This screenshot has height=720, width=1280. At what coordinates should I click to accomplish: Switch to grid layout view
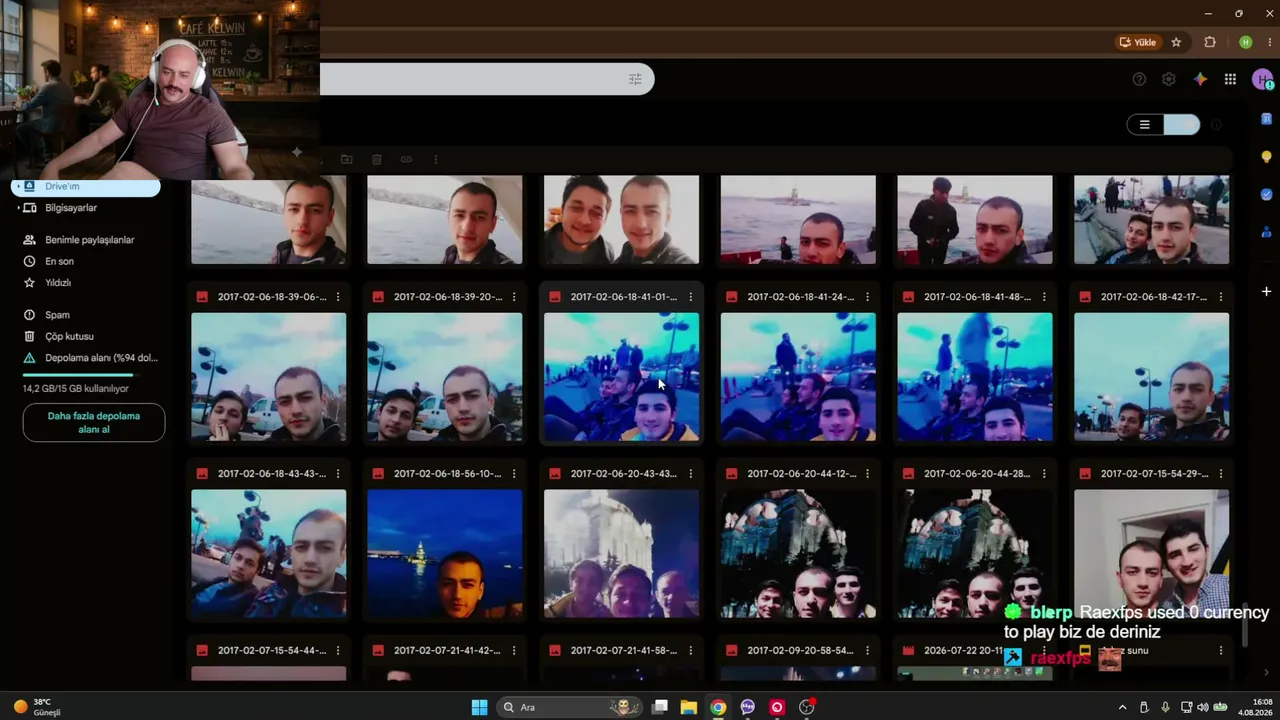[x=1181, y=125]
